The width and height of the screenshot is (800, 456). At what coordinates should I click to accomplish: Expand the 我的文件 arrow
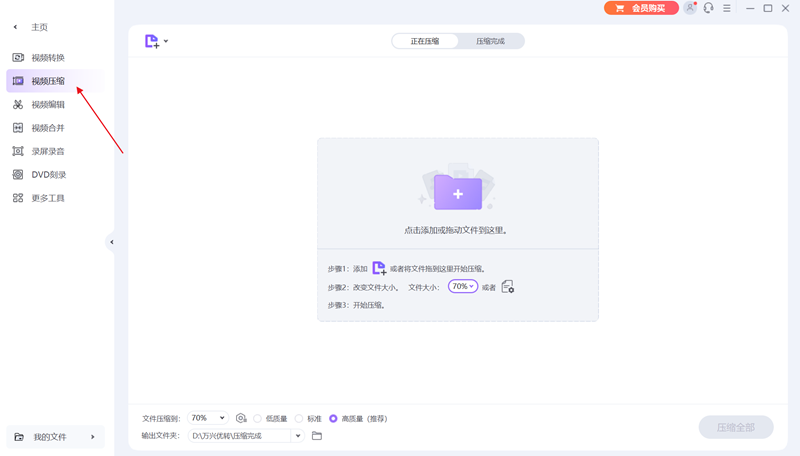pos(92,437)
